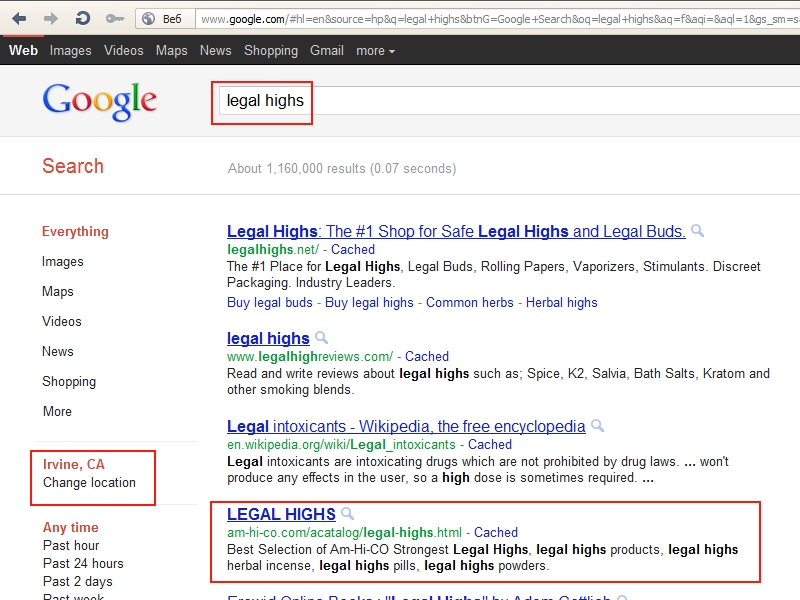Click the red 'Search' heading
Image resolution: width=800 pixels, height=600 pixels.
(72, 166)
